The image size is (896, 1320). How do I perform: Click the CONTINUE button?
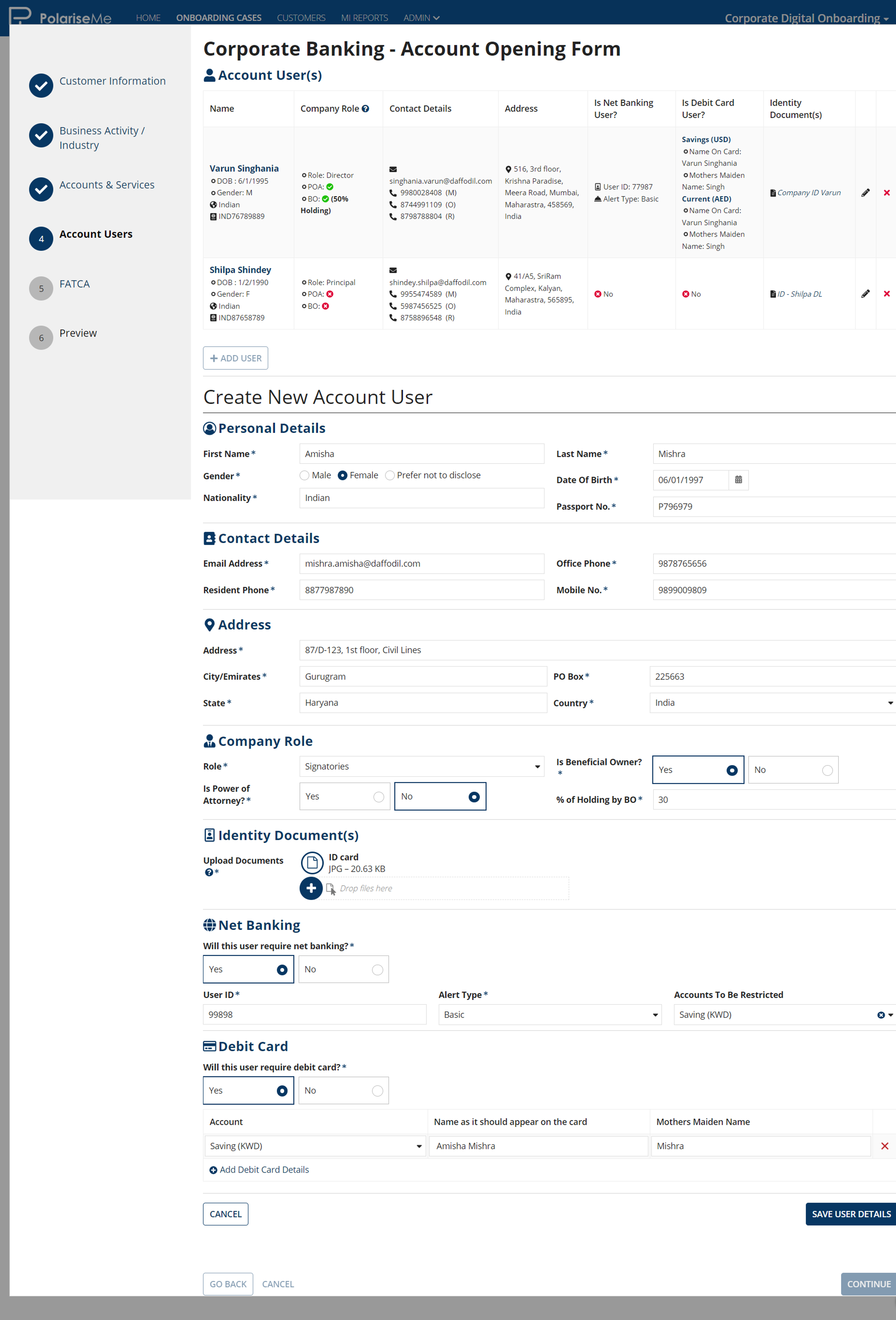[868, 1284]
